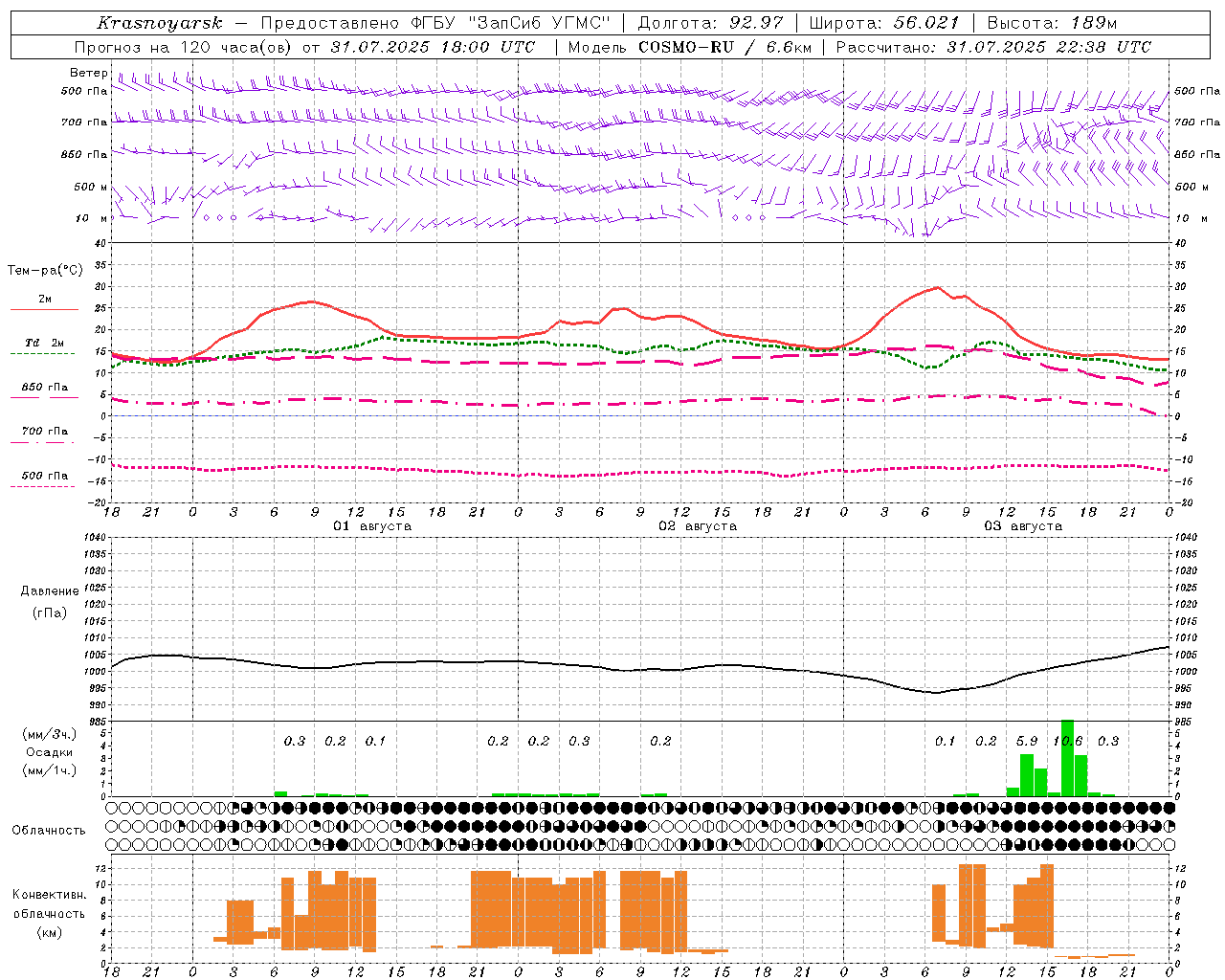Click the station name Krasnoyarsk in the header
The height and width of the screenshot is (980, 1225).
click(x=159, y=23)
